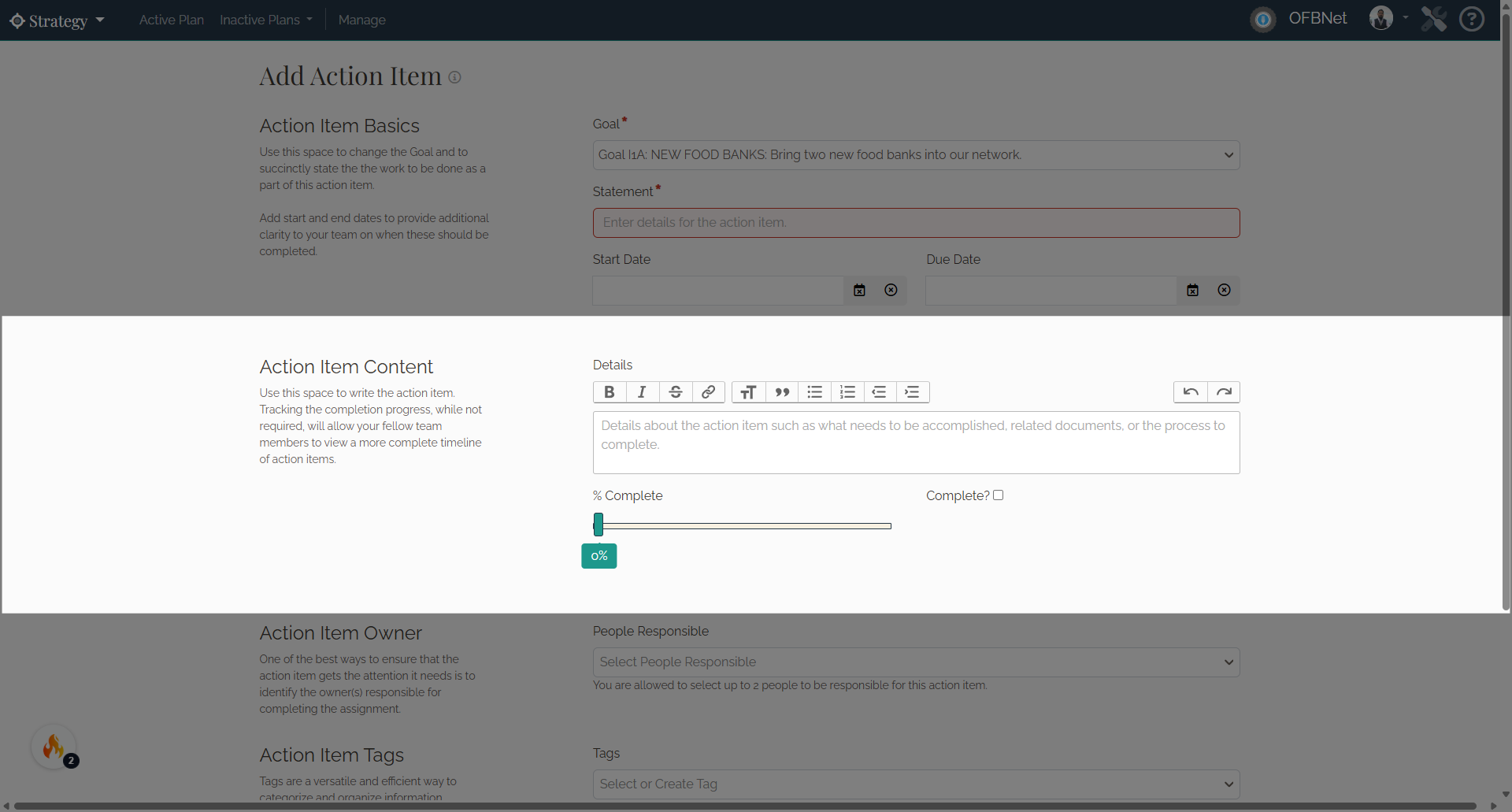Open Due Date calendar picker
Viewport: 1512px width, 812px height.
tap(1193, 291)
